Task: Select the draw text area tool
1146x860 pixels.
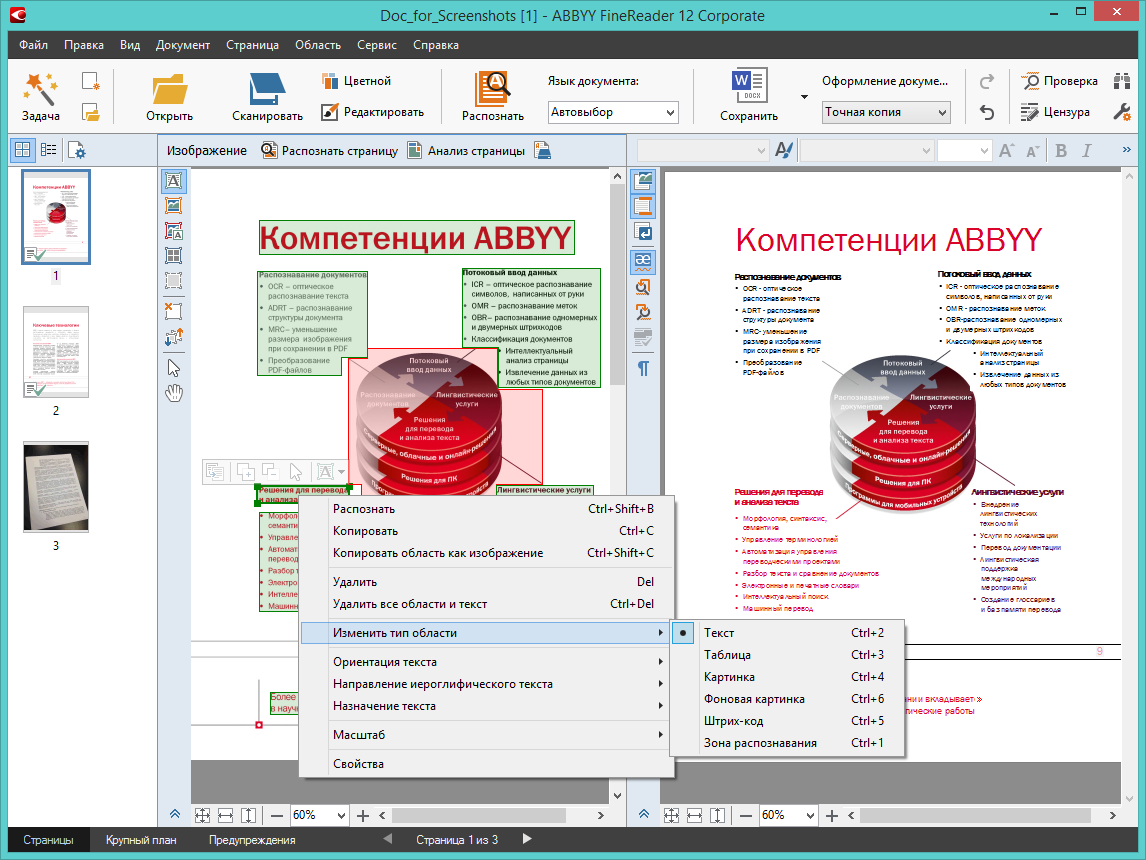Action: pyautogui.click(x=174, y=180)
